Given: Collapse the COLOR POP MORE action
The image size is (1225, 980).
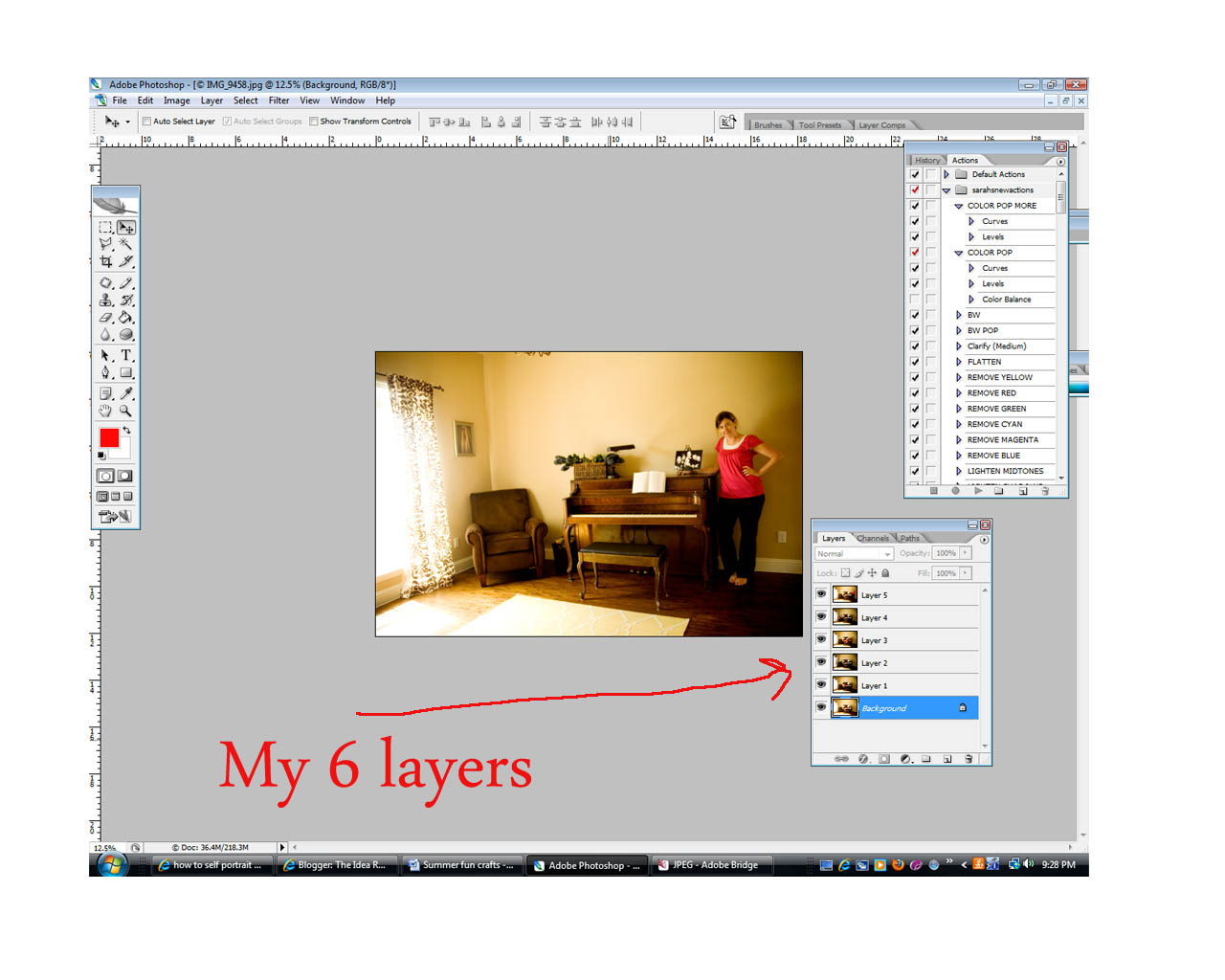Looking at the screenshot, I should pos(959,206).
